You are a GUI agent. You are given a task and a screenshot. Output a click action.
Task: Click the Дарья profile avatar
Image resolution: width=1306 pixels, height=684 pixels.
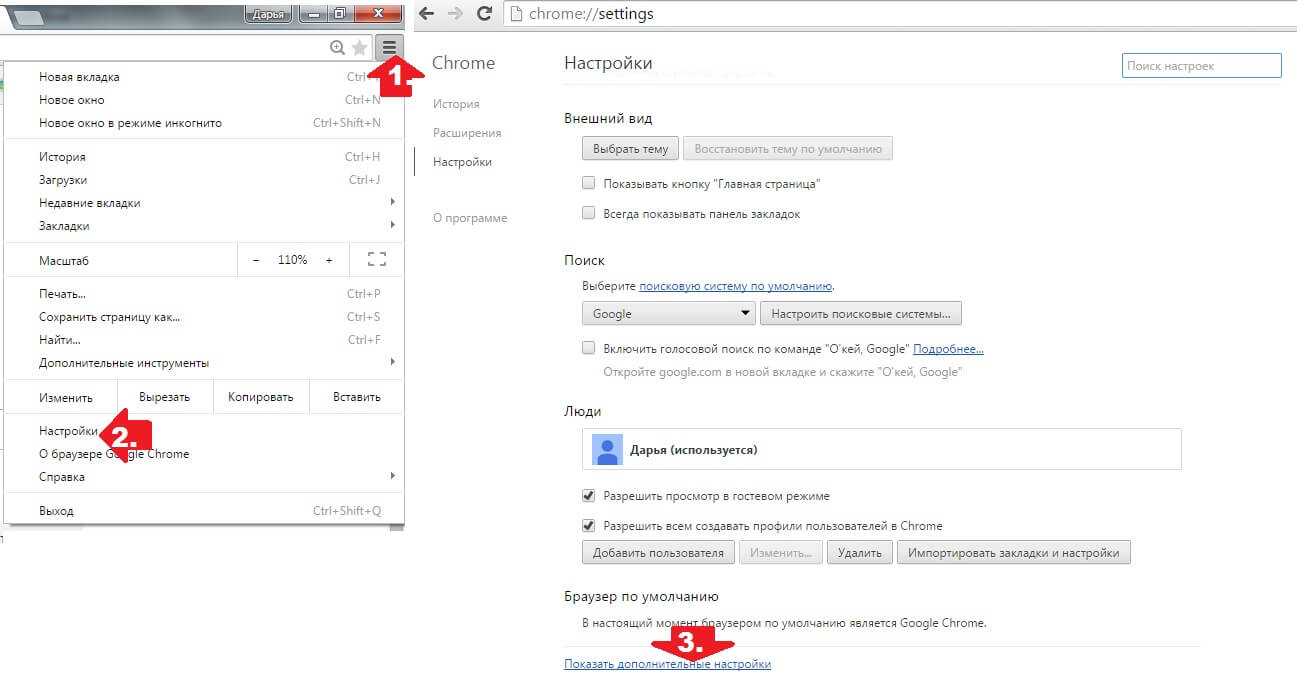tap(607, 450)
